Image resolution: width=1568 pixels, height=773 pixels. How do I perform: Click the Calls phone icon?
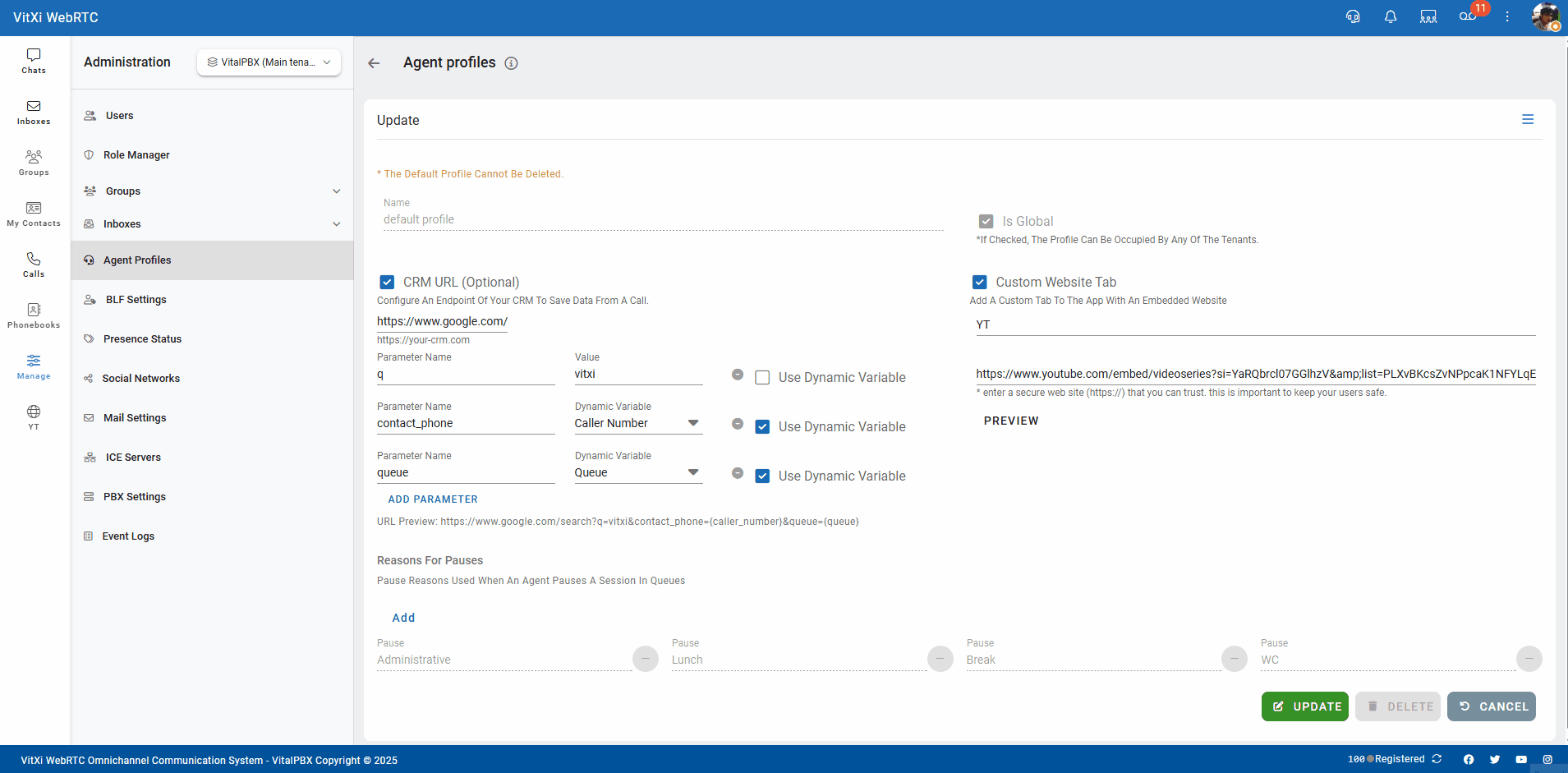tap(34, 265)
